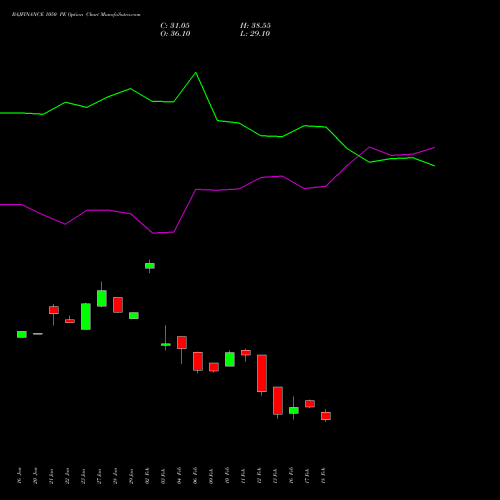The height and width of the screenshot is (500, 500).
Task: Select the green candle above 27 Jan
Action: (x=102, y=298)
